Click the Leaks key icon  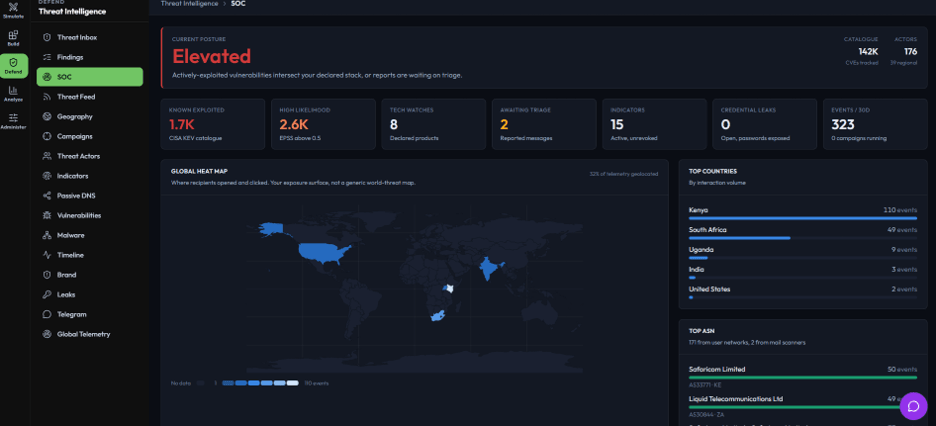[47, 295]
